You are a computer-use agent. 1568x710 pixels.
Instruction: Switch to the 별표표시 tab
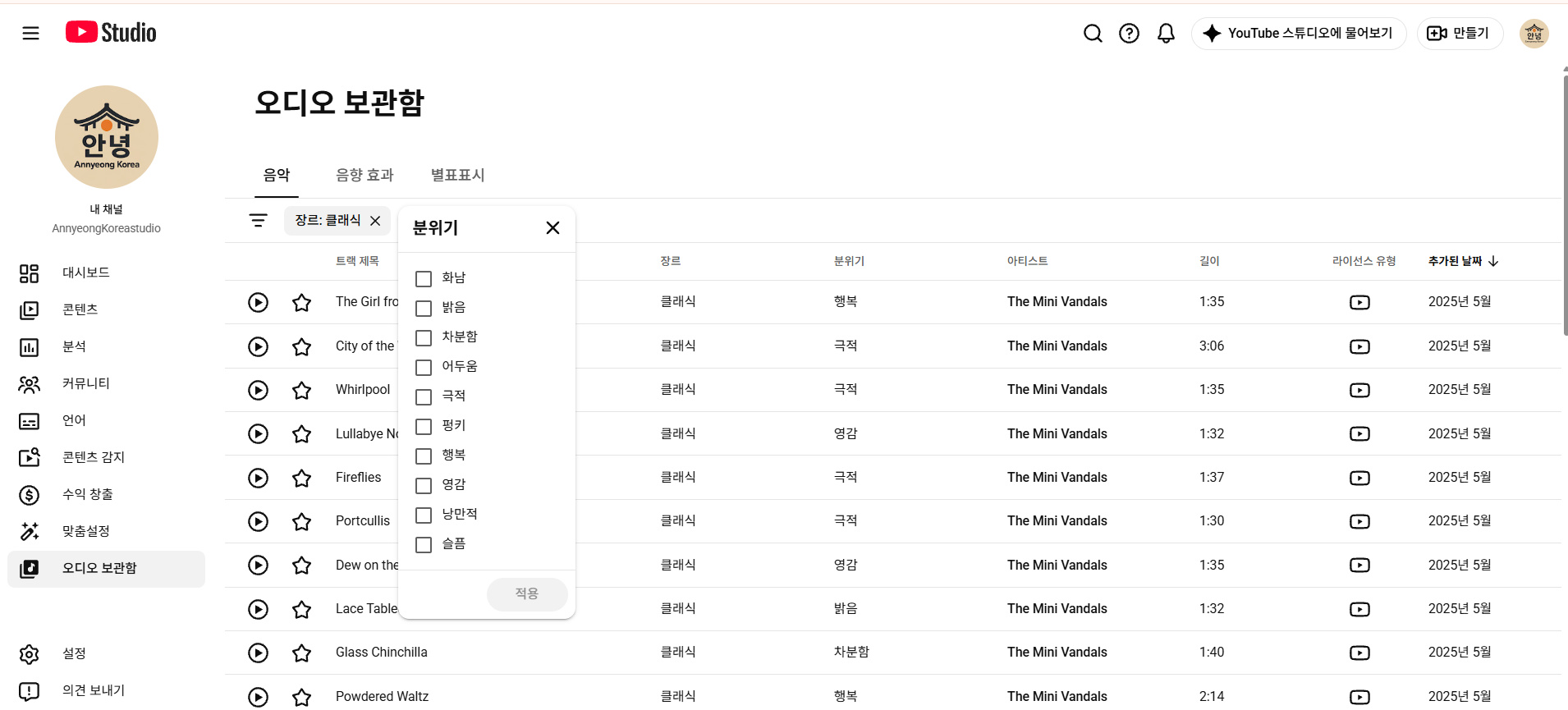(457, 175)
